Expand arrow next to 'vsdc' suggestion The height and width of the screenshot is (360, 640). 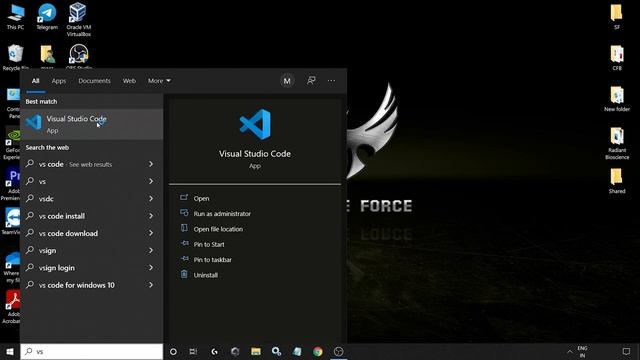coord(151,199)
